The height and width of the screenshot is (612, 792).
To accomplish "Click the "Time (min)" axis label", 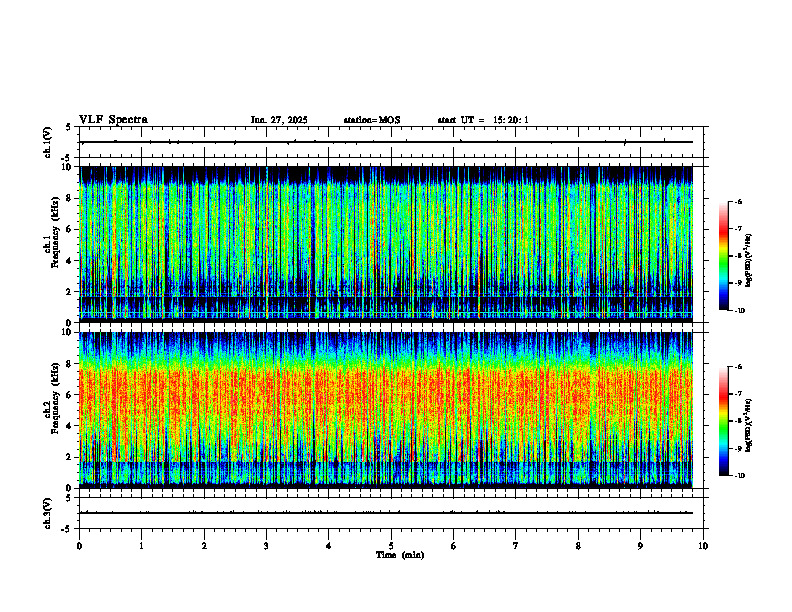I will (x=400, y=555).
